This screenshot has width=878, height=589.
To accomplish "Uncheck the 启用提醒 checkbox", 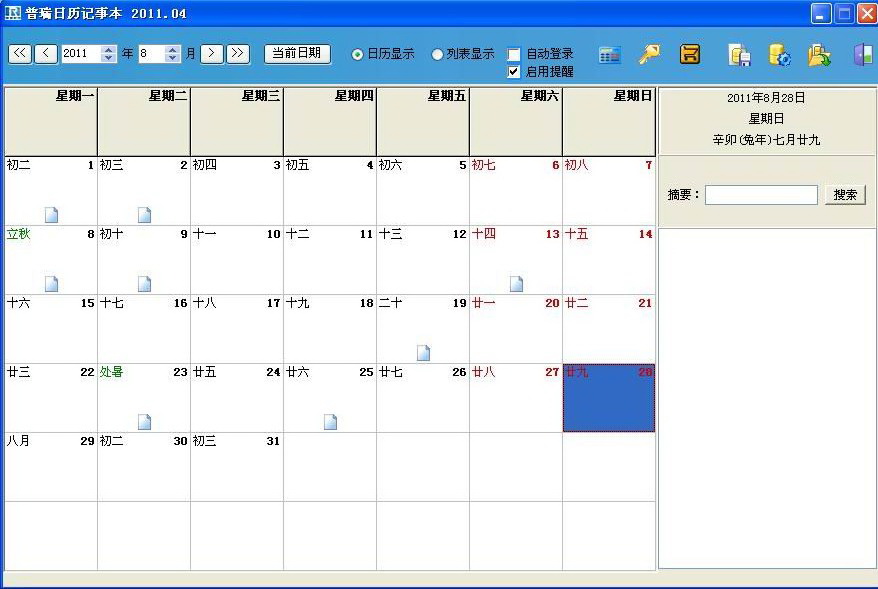I will pyautogui.click(x=514, y=72).
